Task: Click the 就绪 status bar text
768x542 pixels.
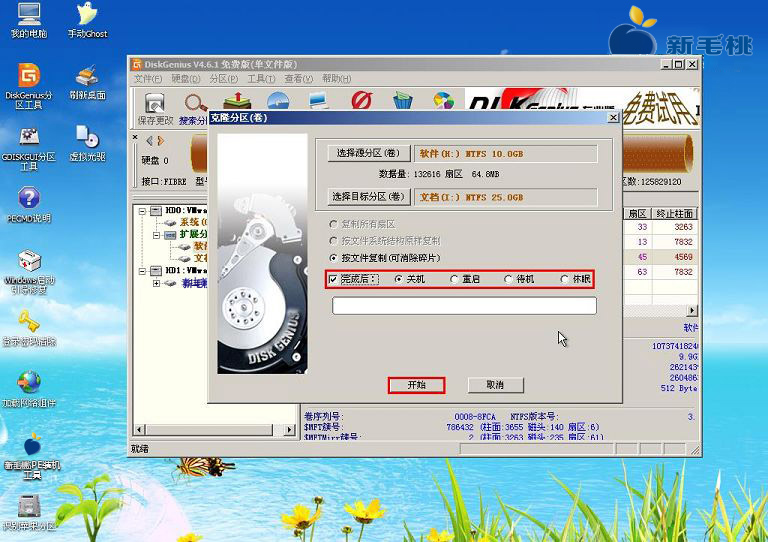Action: coord(140,448)
